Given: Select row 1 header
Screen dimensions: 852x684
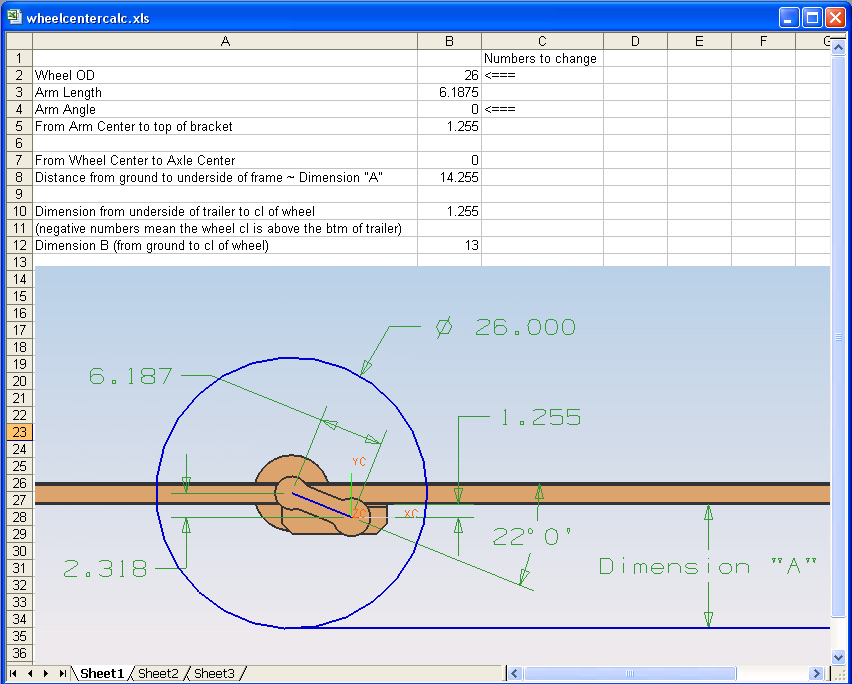Looking at the screenshot, I should click(x=20, y=58).
